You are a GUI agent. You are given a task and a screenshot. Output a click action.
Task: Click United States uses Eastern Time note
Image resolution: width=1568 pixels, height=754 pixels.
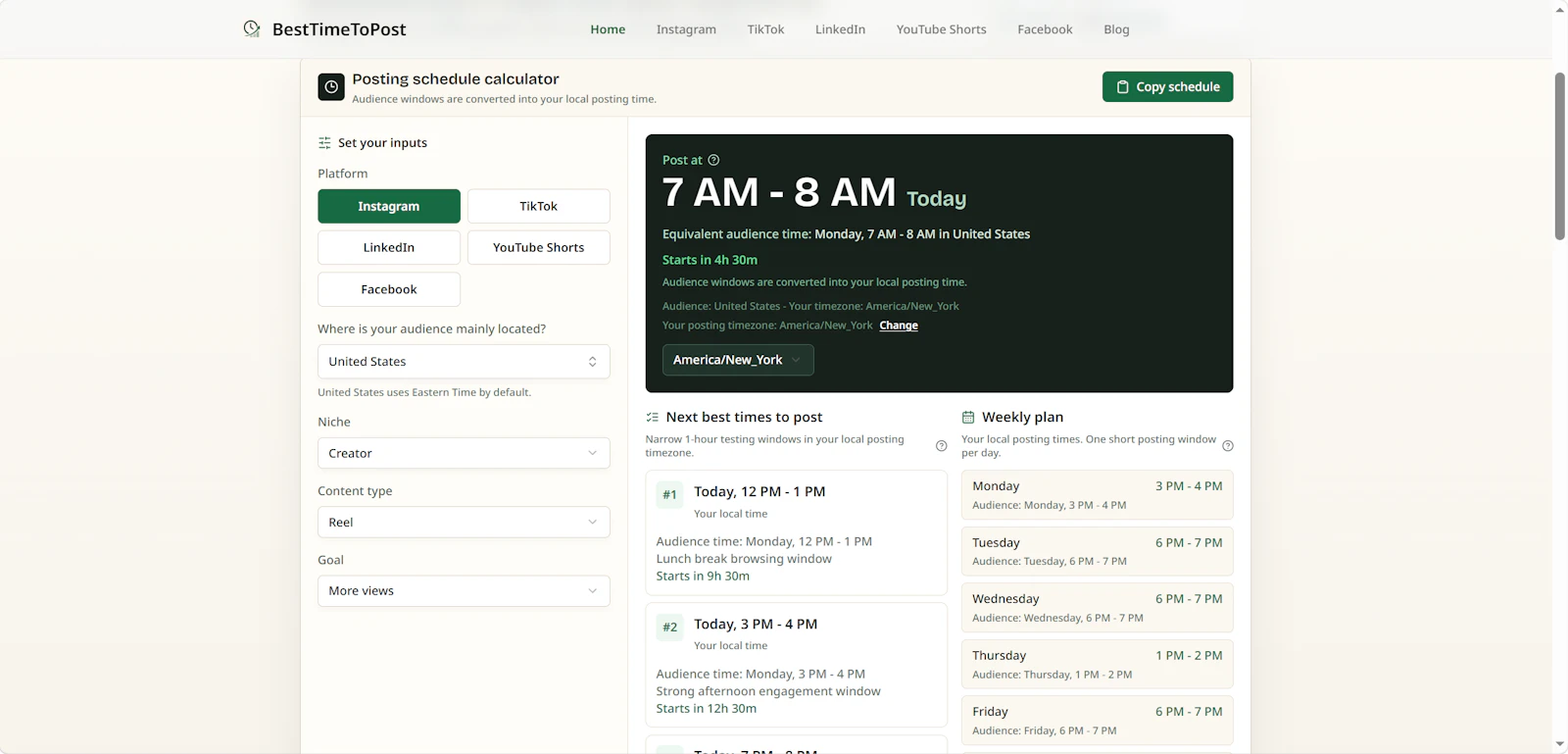click(x=424, y=392)
